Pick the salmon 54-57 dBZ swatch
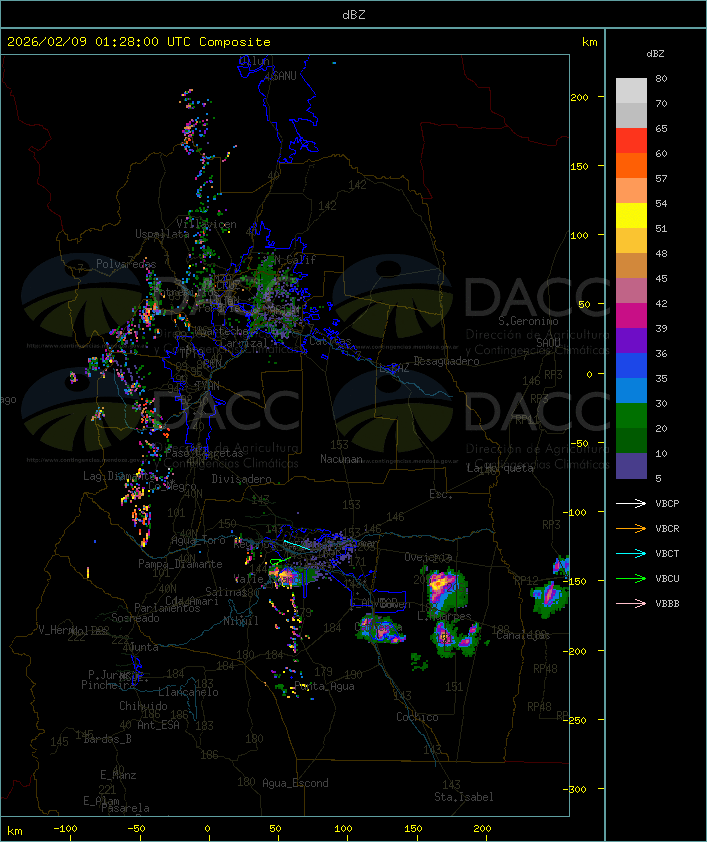Viewport: 707px width, 842px height. 631,191
